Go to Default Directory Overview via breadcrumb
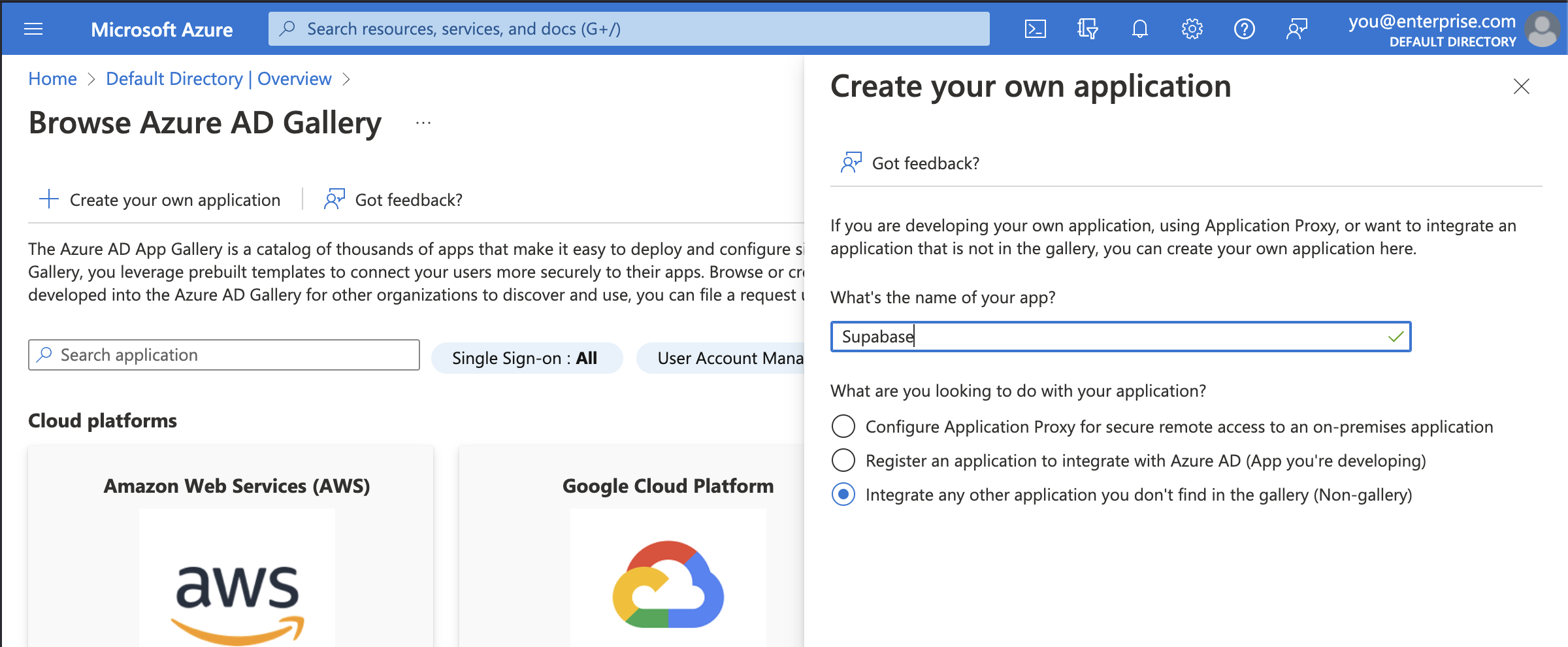1568x647 pixels. 218,78
